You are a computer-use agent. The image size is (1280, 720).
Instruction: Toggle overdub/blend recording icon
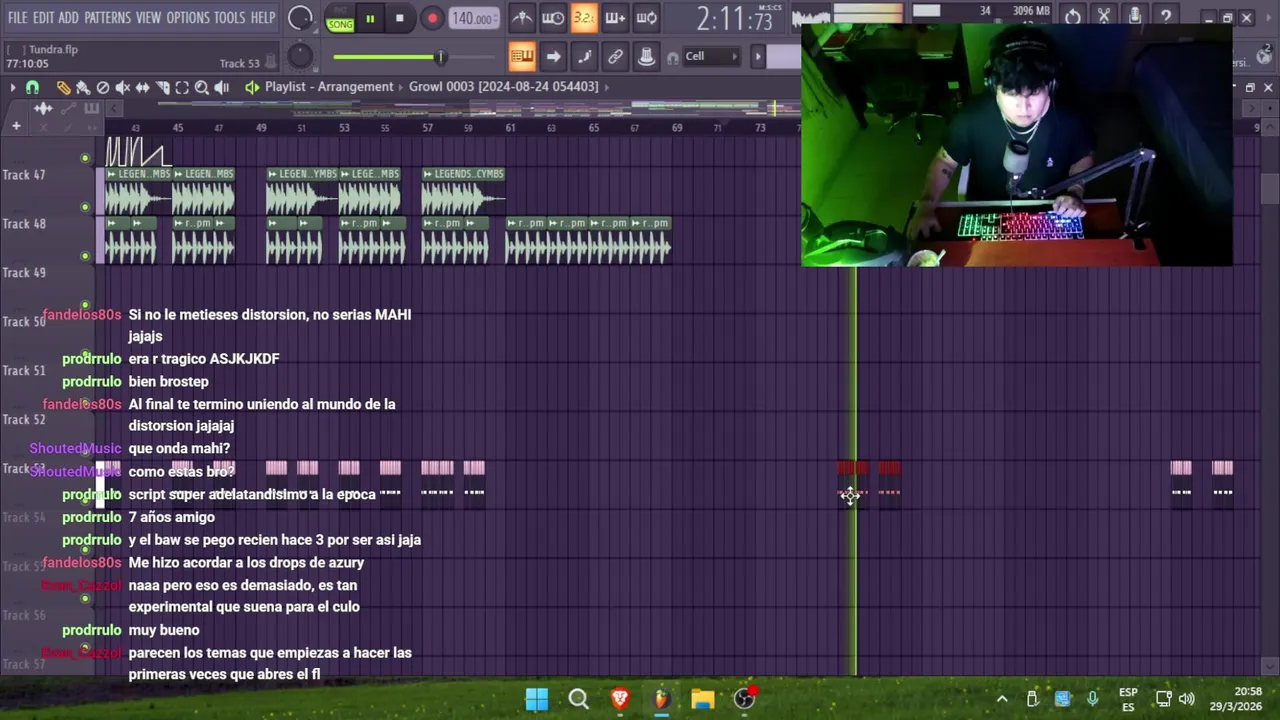pyautogui.click(x=615, y=18)
